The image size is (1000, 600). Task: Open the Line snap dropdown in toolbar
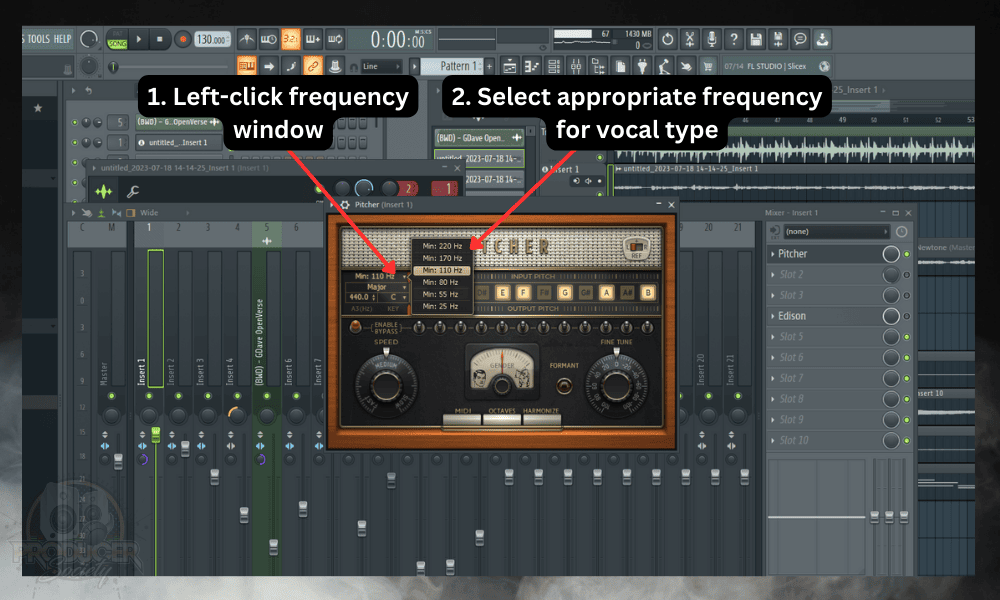(x=381, y=66)
